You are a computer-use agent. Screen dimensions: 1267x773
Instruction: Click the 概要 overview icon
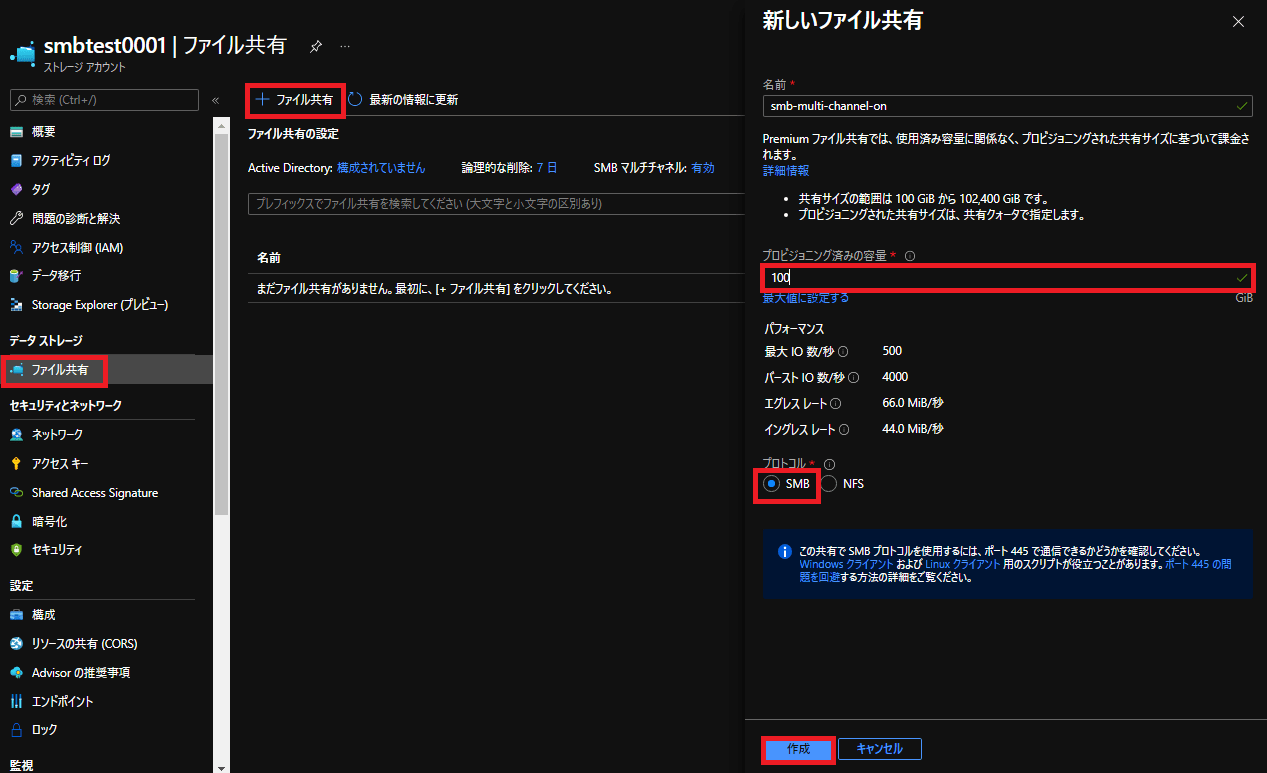[x=16, y=131]
